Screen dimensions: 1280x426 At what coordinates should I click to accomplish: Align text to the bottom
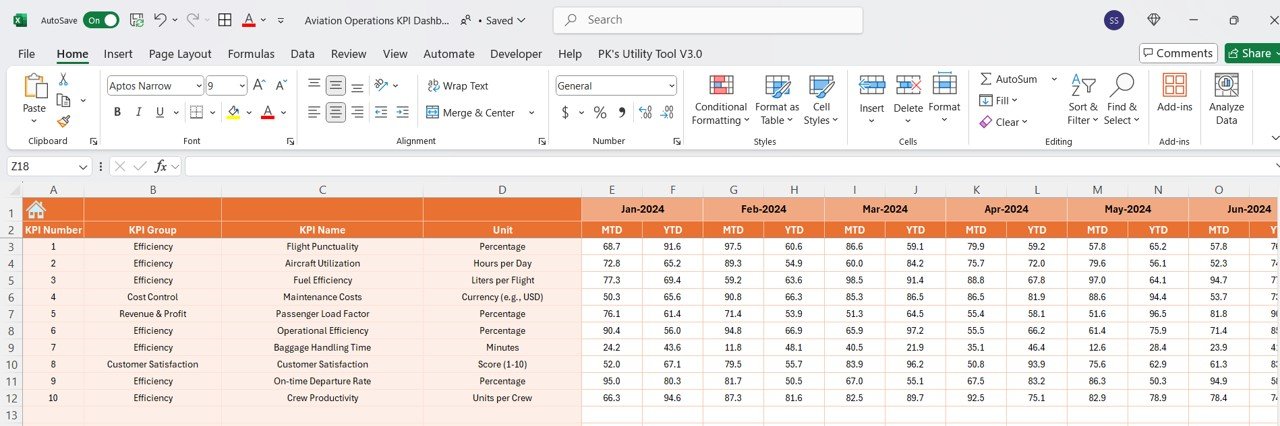click(357, 86)
